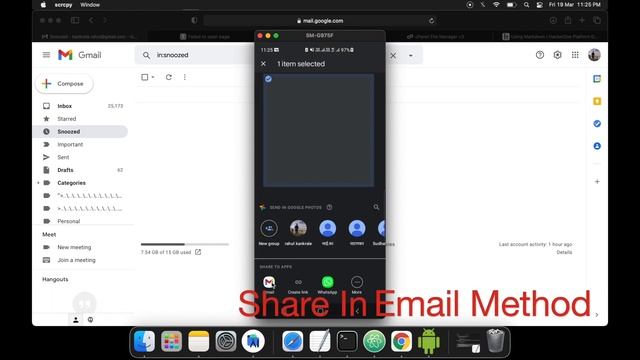The width and height of the screenshot is (640, 360).
Task: Open Google account profile avatar
Action: pyautogui.click(x=594, y=55)
